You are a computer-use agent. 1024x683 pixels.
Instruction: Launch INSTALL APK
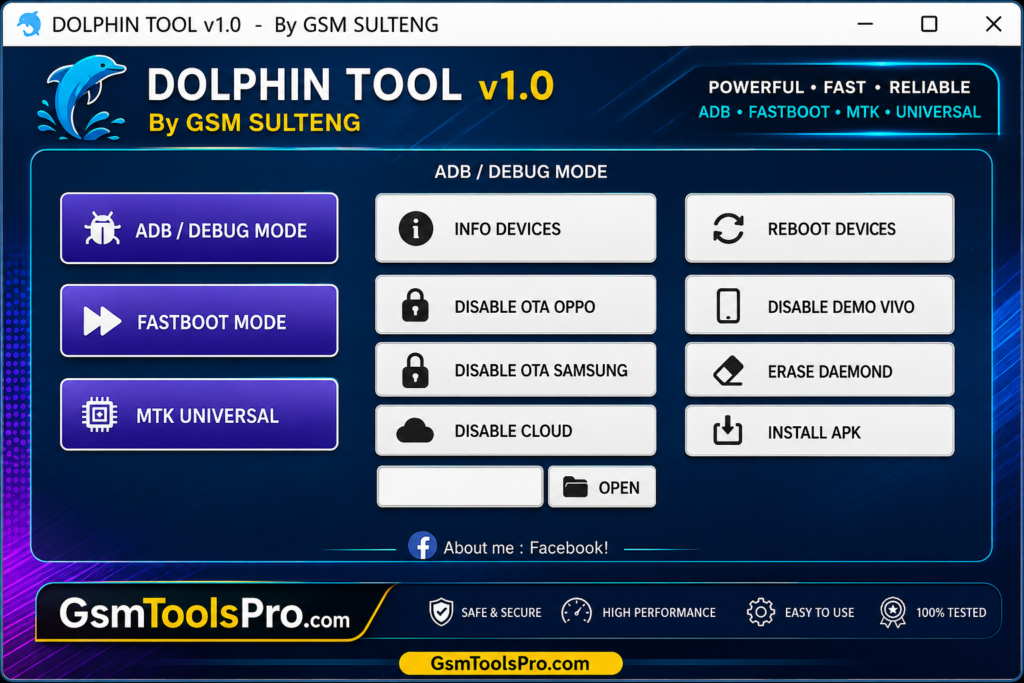[820, 431]
